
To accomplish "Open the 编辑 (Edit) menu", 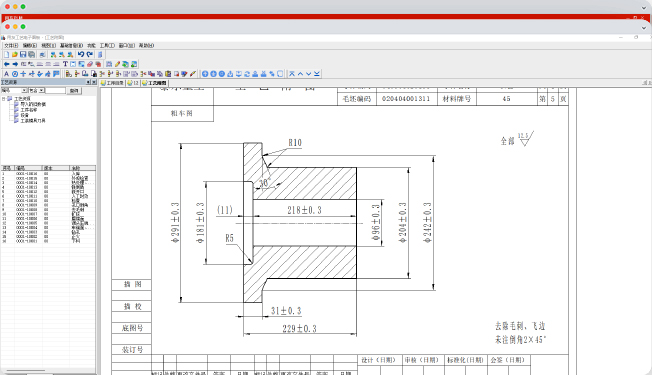I will point(30,45).
